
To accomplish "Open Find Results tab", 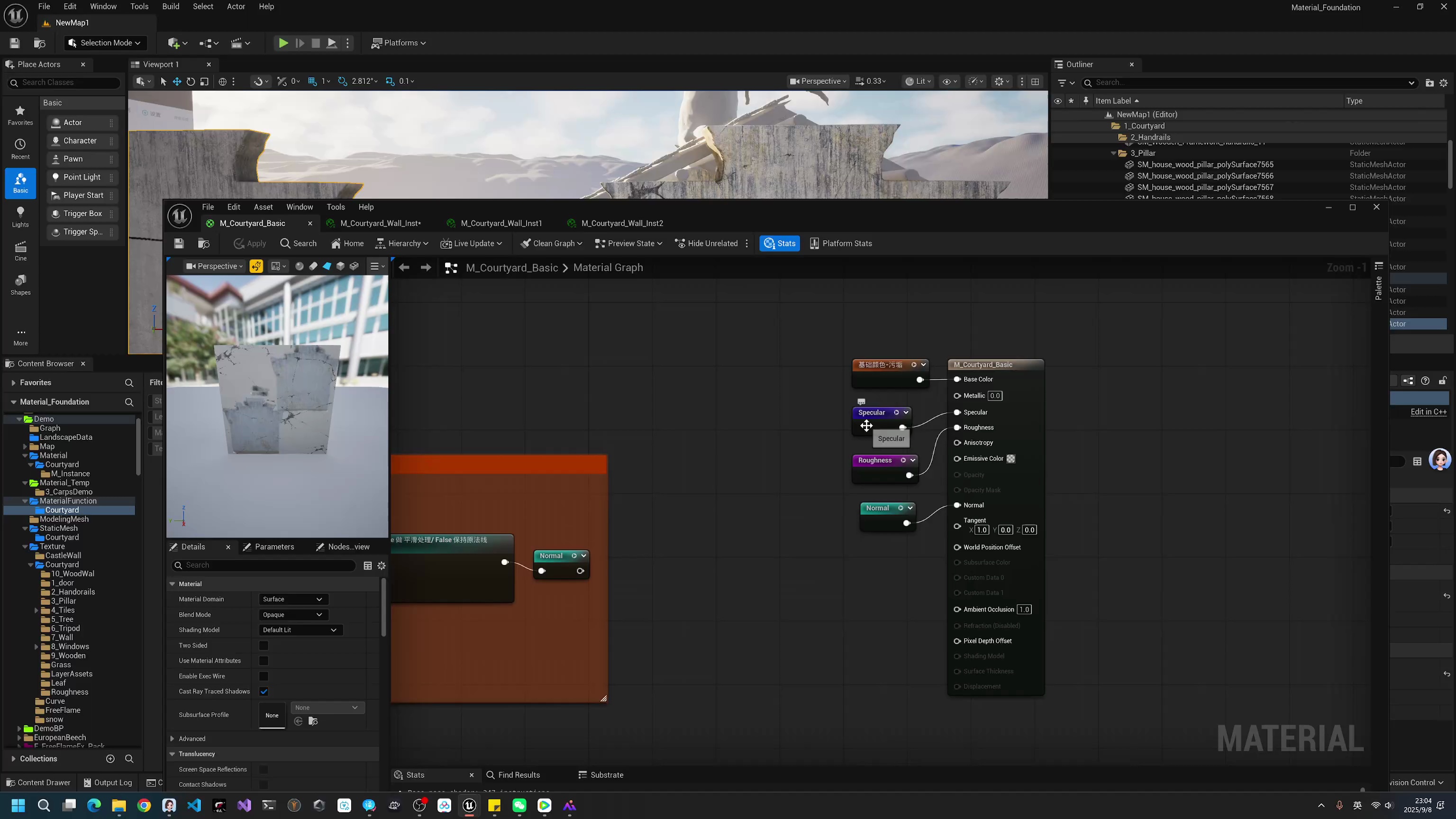I will click(513, 775).
